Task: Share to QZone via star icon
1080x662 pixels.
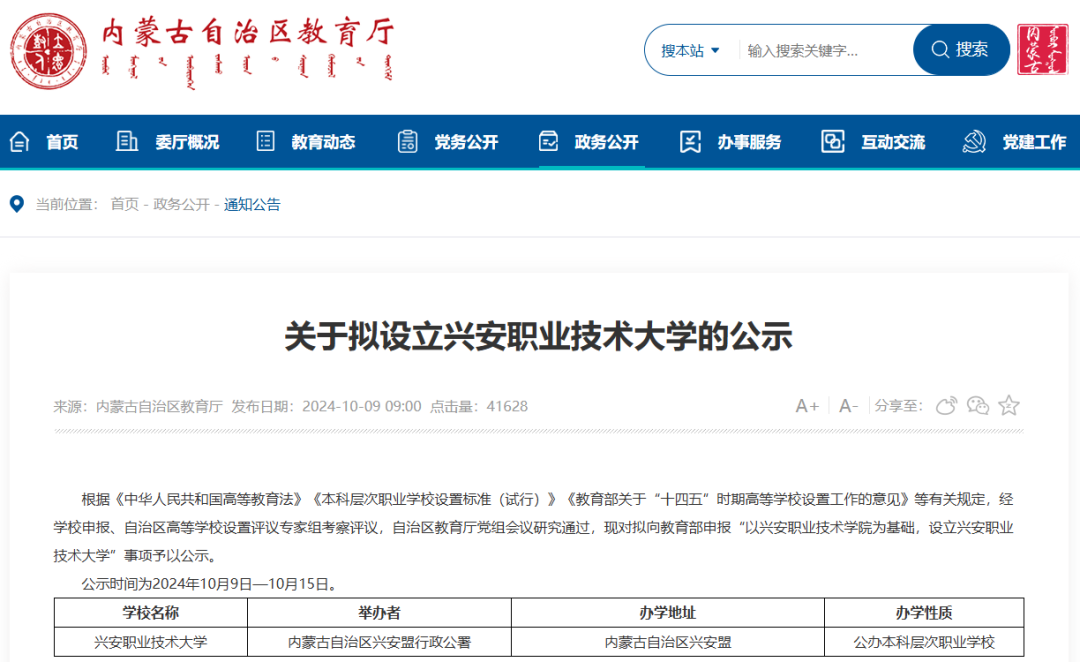Action: point(1009,405)
